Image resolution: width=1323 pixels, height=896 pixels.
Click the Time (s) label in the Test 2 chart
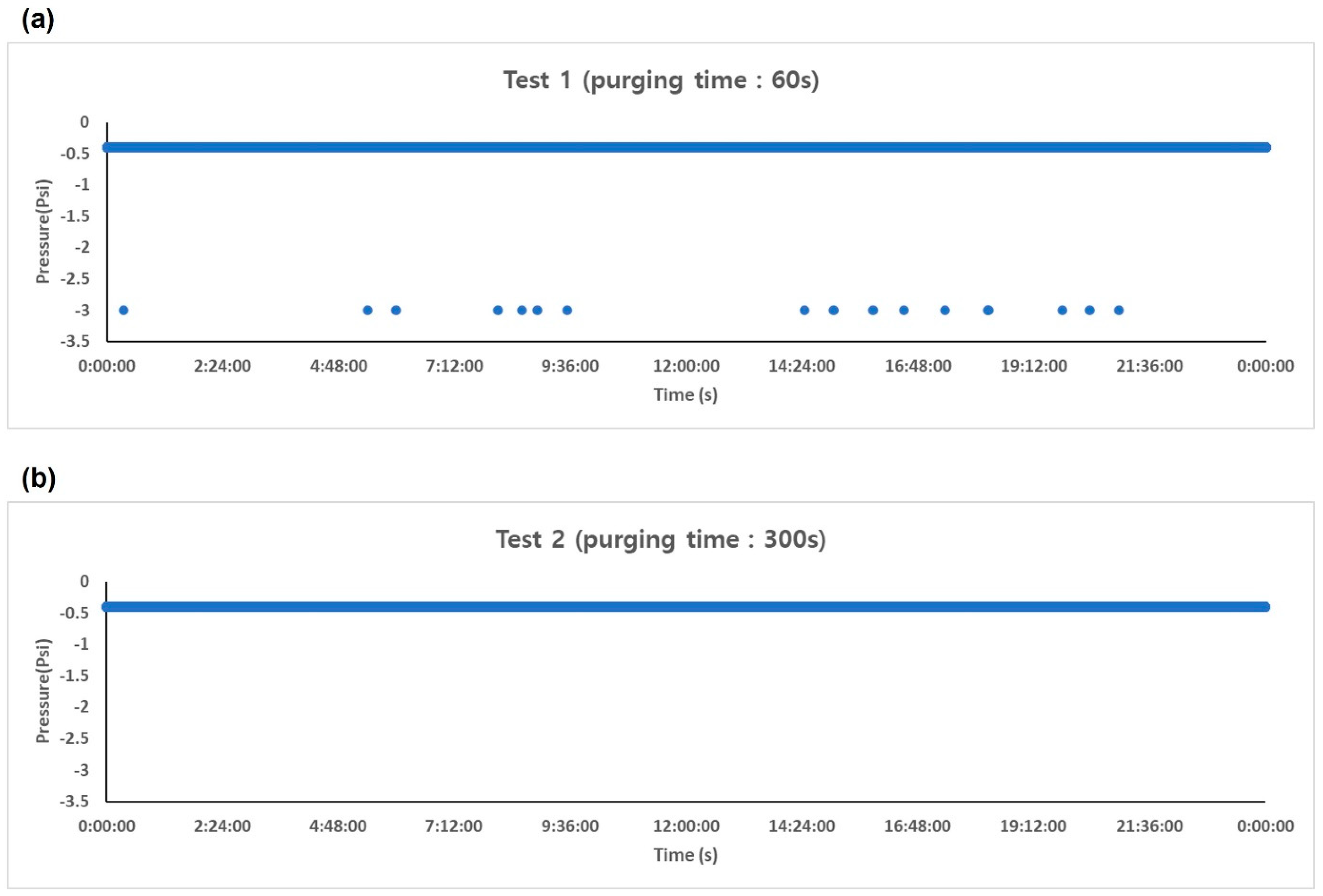pos(686,854)
